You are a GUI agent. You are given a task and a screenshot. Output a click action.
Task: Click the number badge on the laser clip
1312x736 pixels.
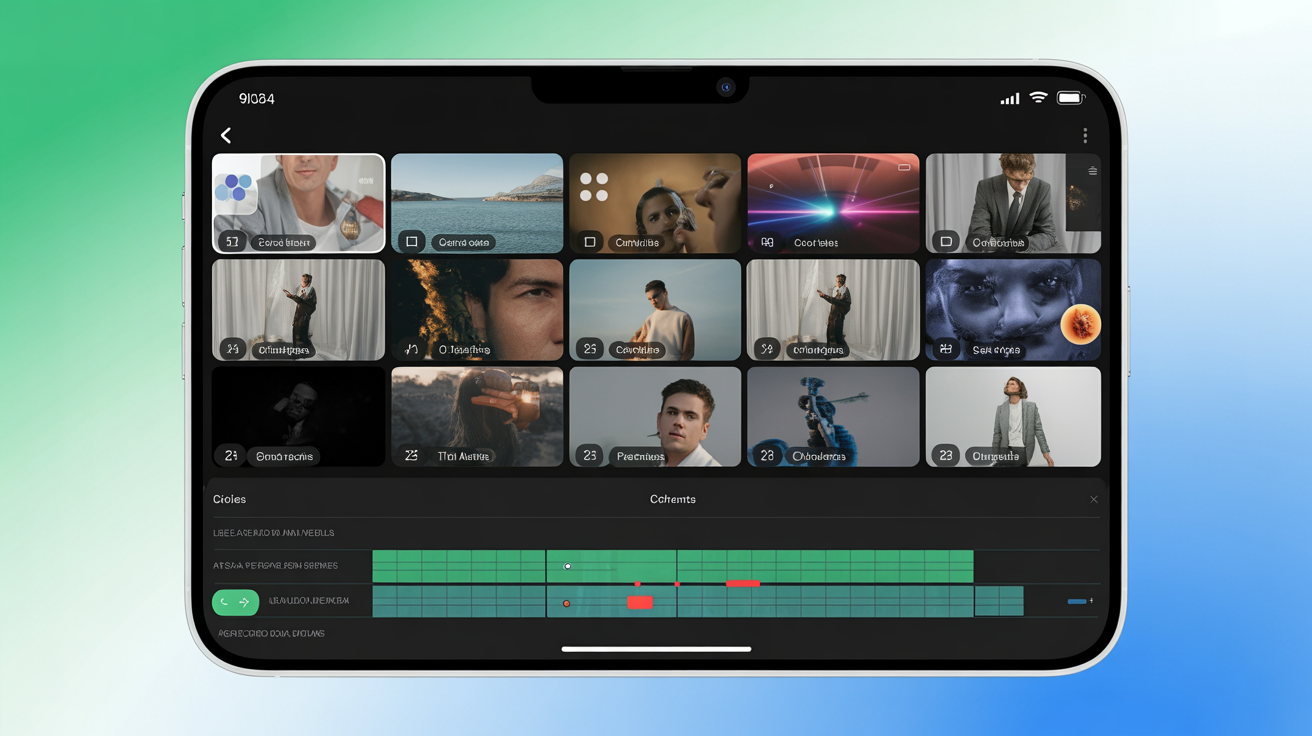[x=767, y=242]
